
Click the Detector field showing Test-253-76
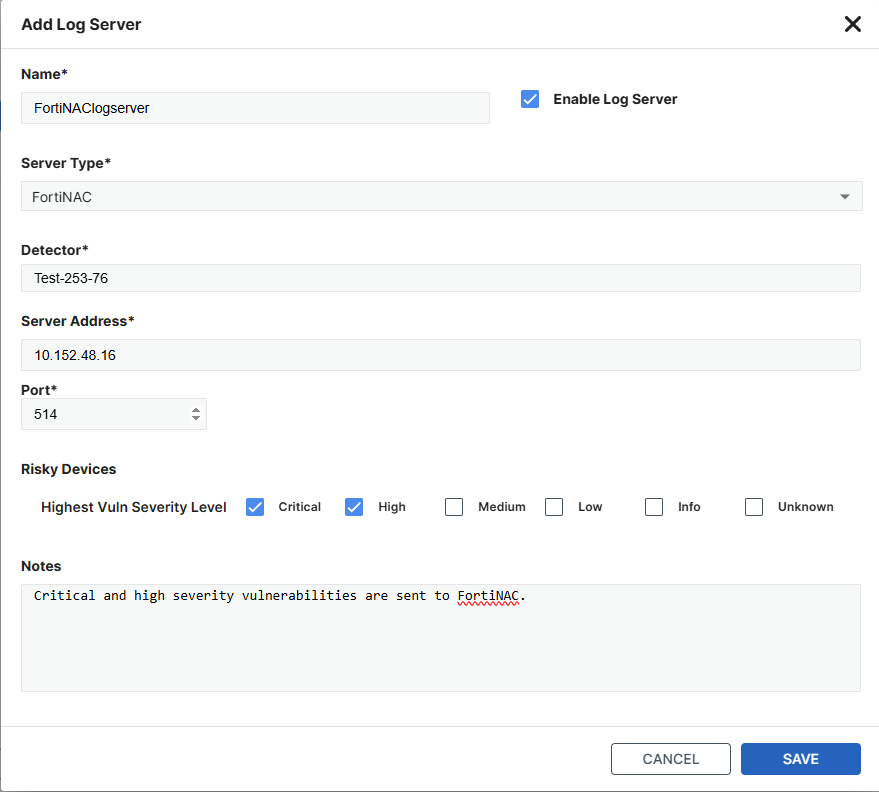click(x=440, y=277)
